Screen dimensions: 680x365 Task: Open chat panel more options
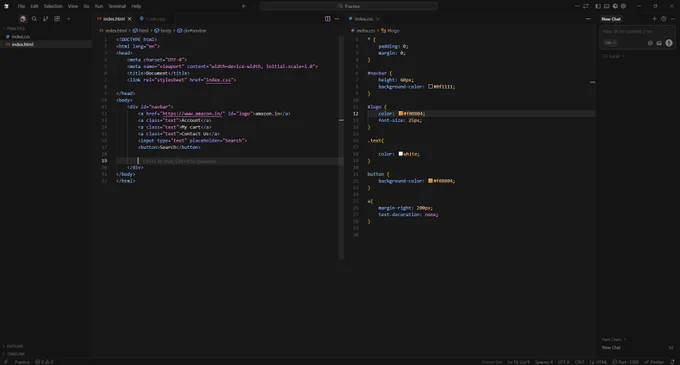[x=673, y=19]
